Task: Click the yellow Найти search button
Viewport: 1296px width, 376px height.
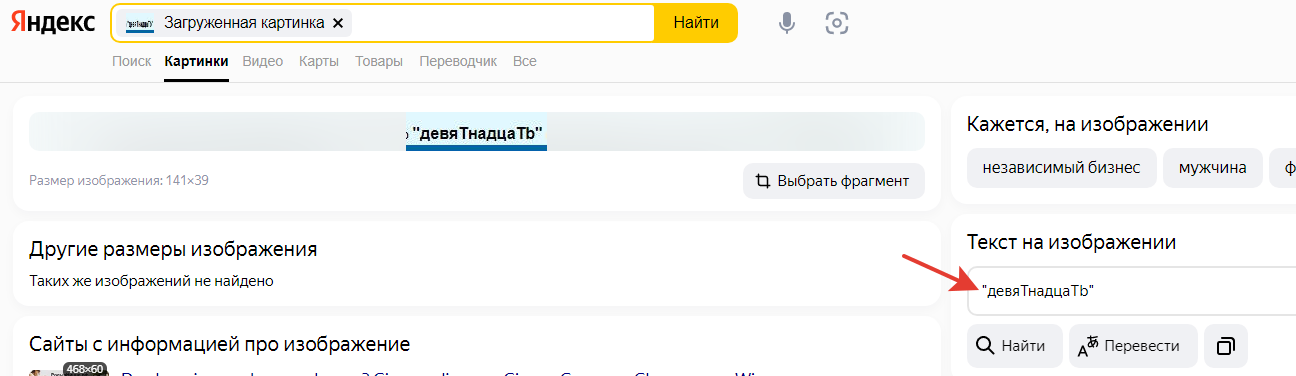Action: point(696,23)
